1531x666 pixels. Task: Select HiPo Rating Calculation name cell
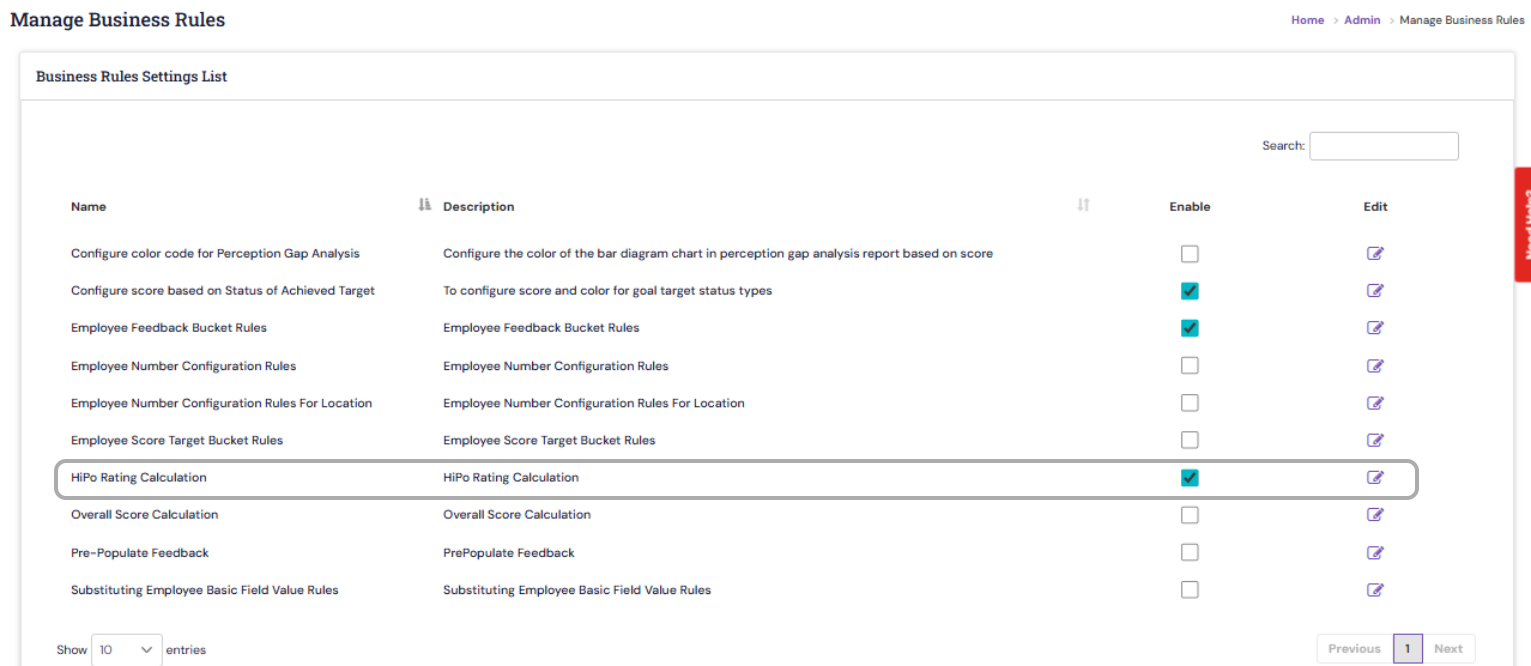coord(139,477)
